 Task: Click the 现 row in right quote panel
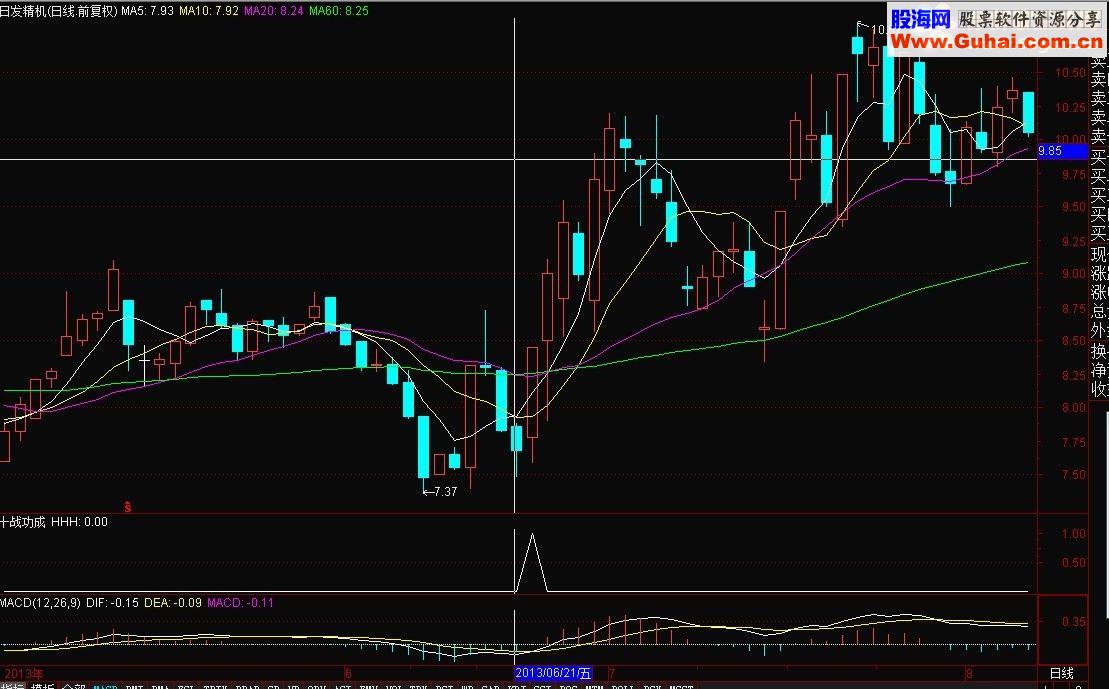click(1099, 254)
